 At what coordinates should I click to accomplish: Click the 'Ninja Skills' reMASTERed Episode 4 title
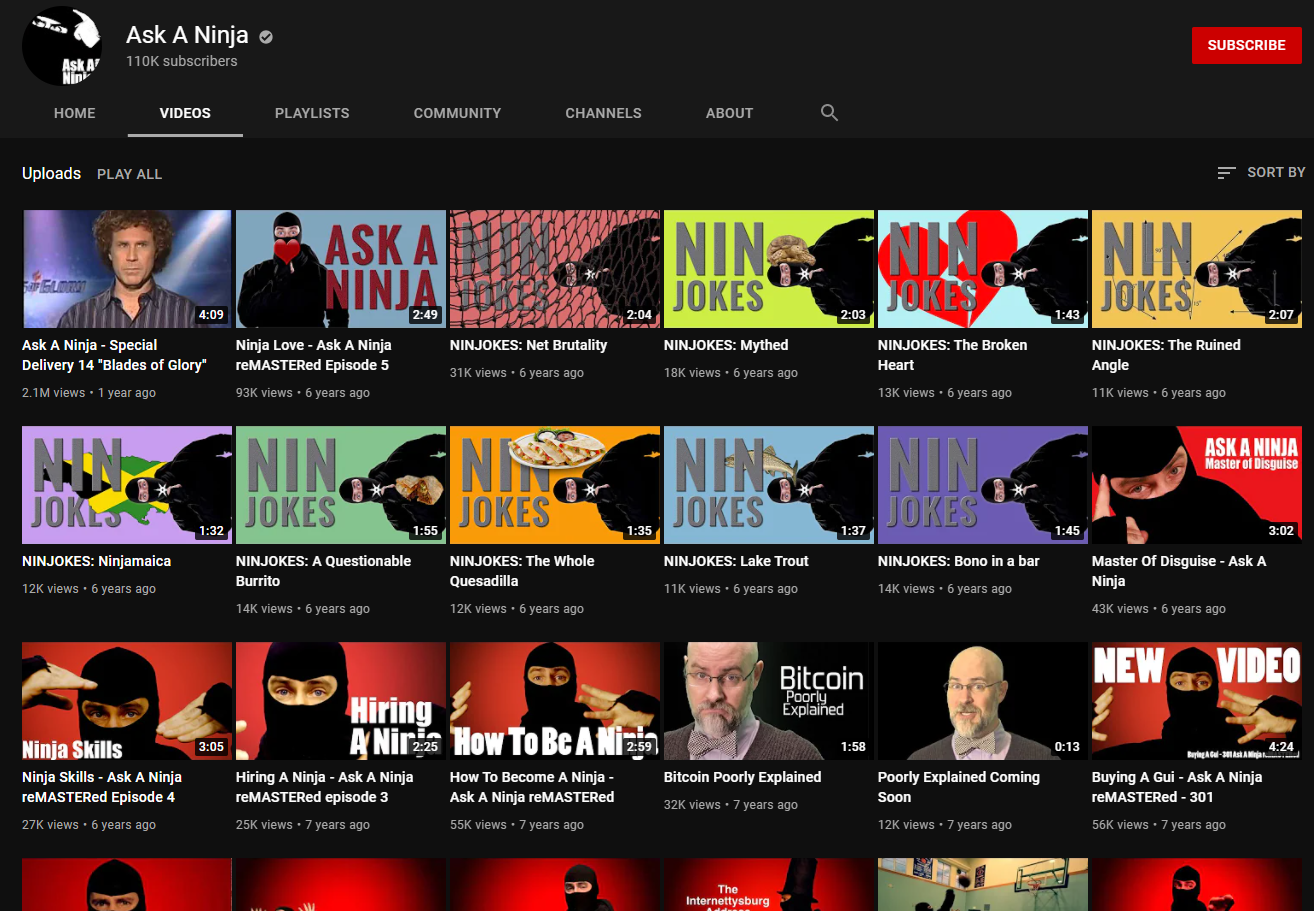(102, 787)
